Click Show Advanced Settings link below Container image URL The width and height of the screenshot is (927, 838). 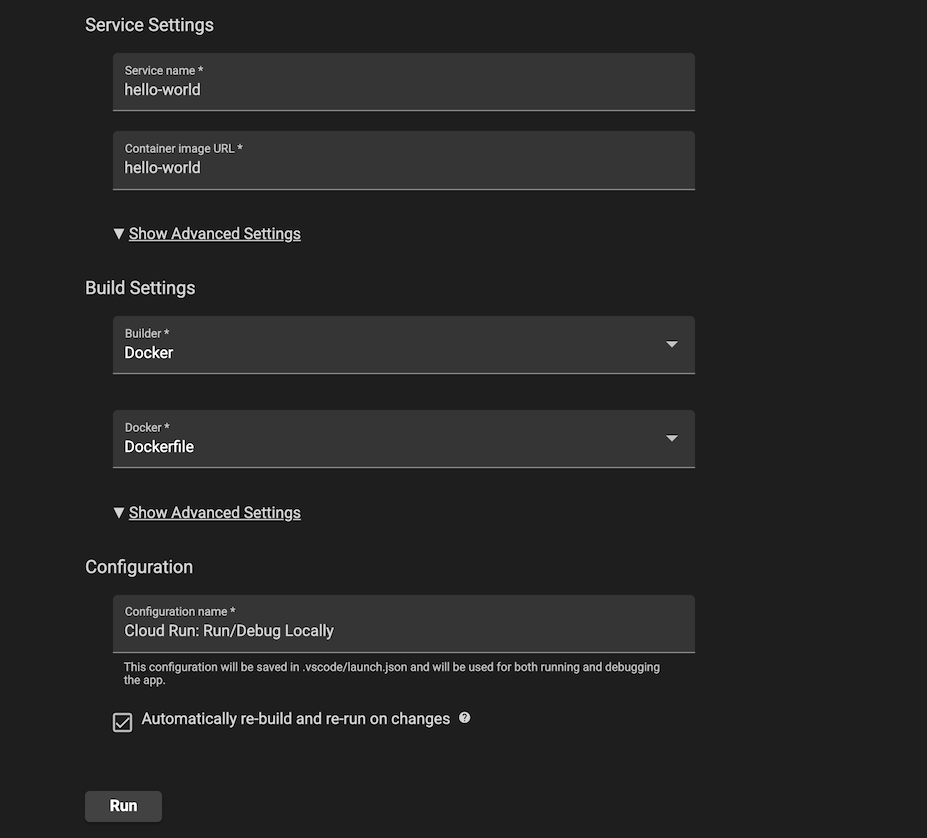(214, 233)
